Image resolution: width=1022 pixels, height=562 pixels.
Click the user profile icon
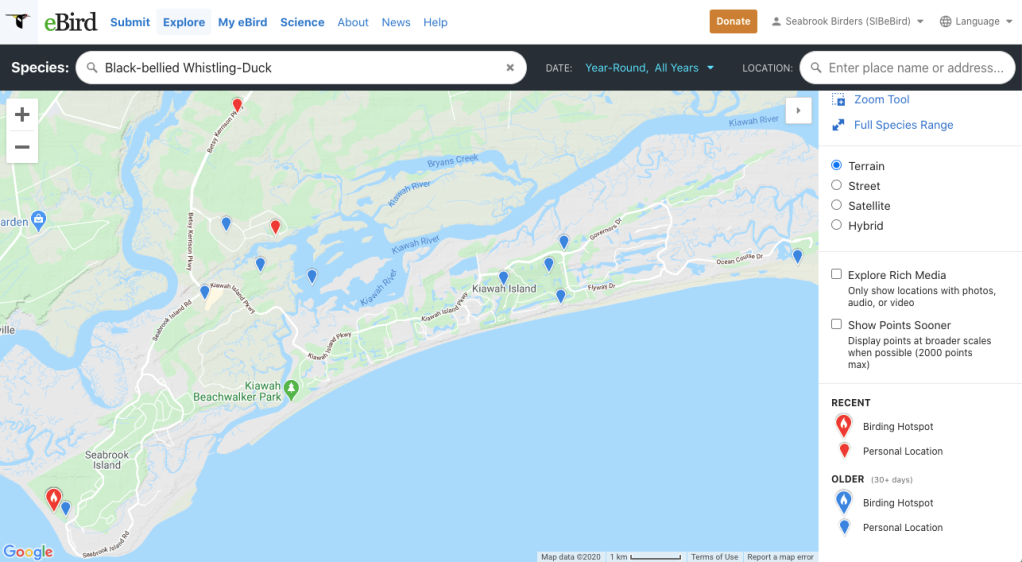tap(776, 22)
